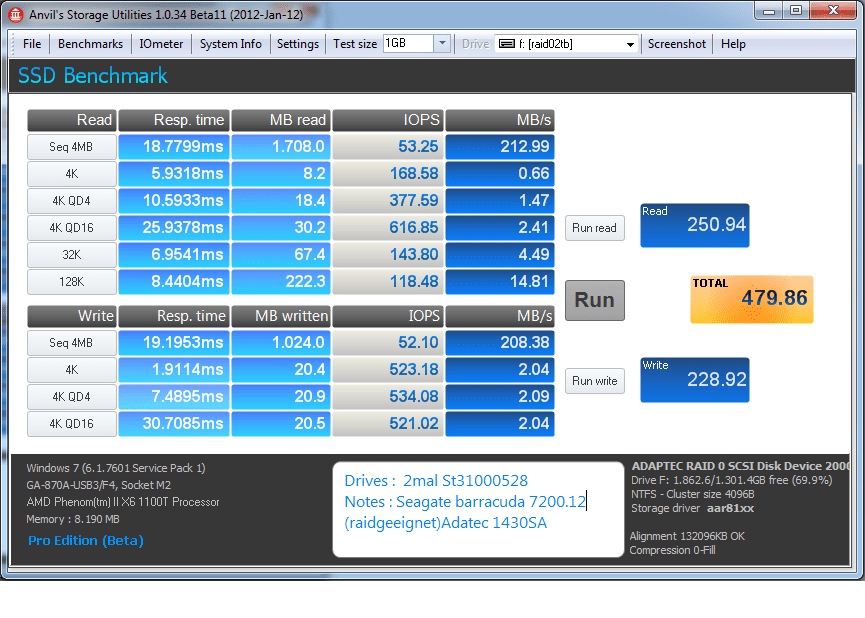Open the Benchmarks menu
The height and width of the screenshot is (618, 865).
tap(90, 44)
